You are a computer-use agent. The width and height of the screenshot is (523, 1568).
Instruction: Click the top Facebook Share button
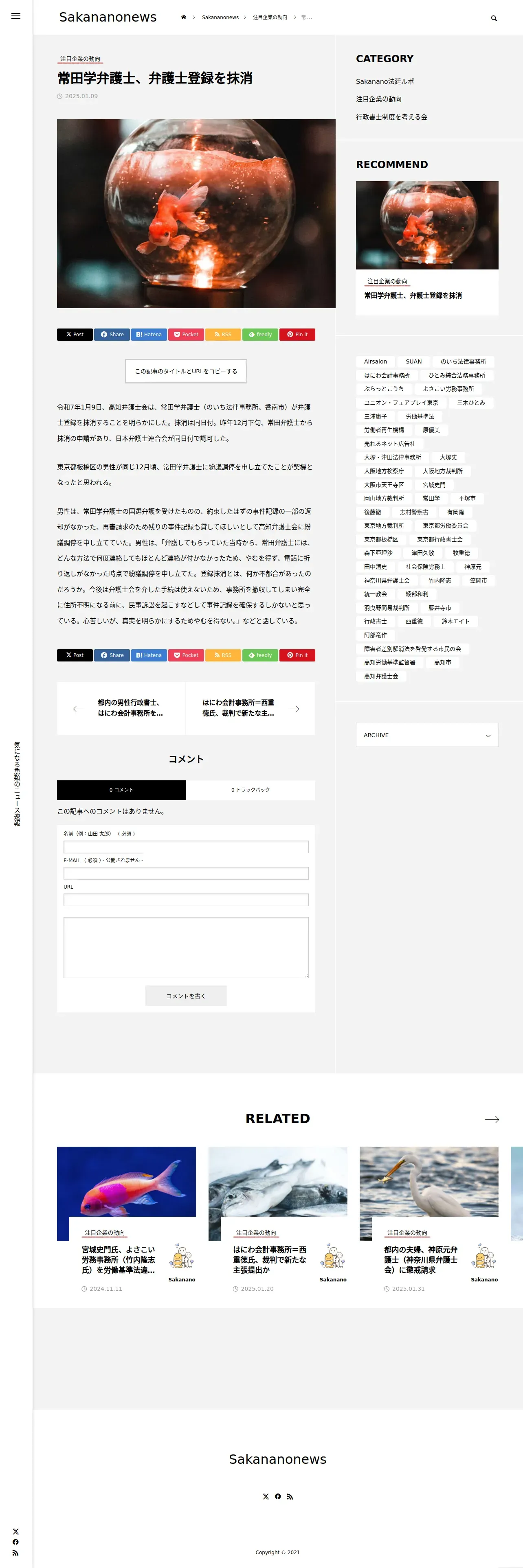click(x=112, y=334)
